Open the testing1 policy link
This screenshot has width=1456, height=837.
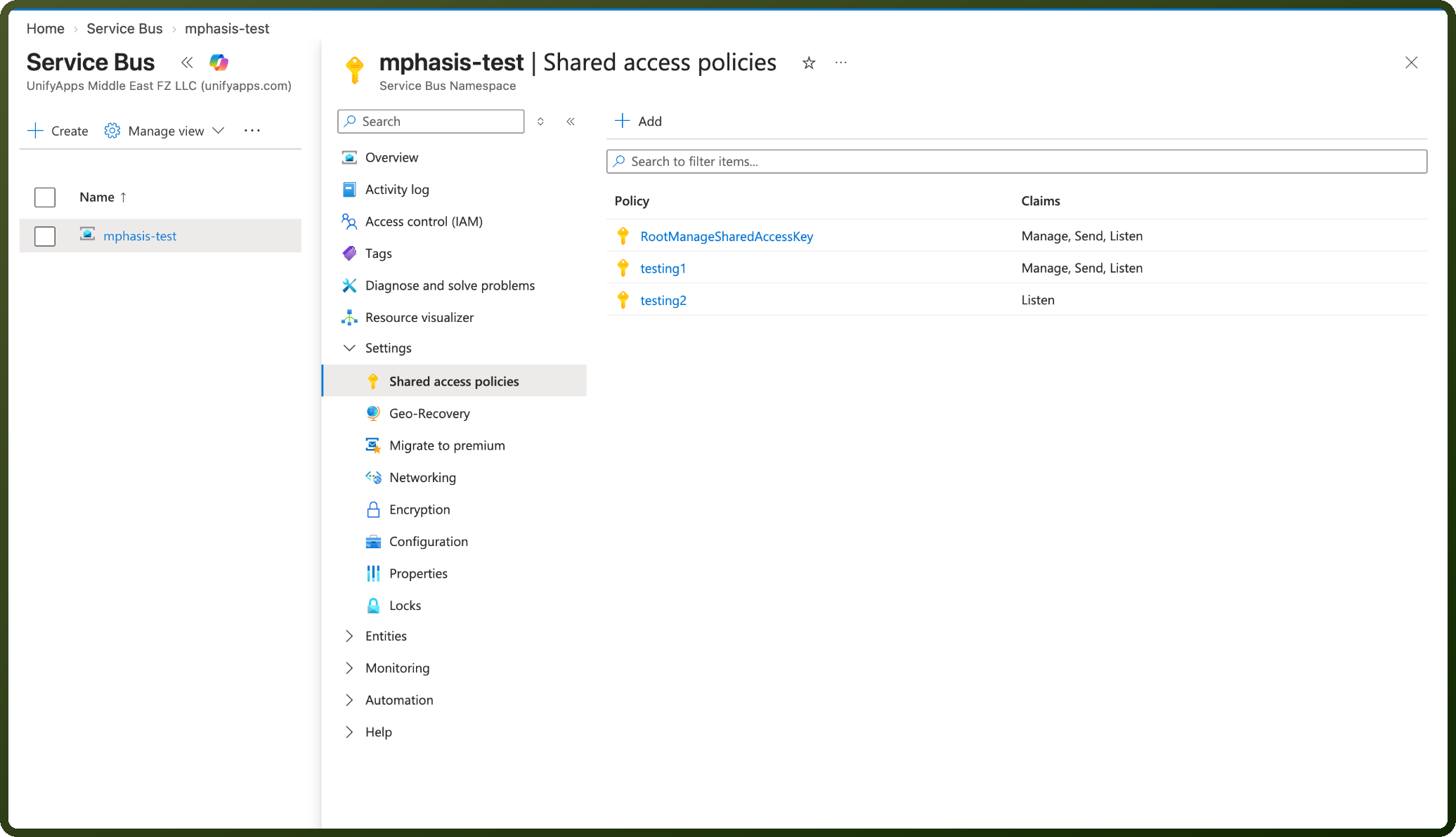(663, 268)
